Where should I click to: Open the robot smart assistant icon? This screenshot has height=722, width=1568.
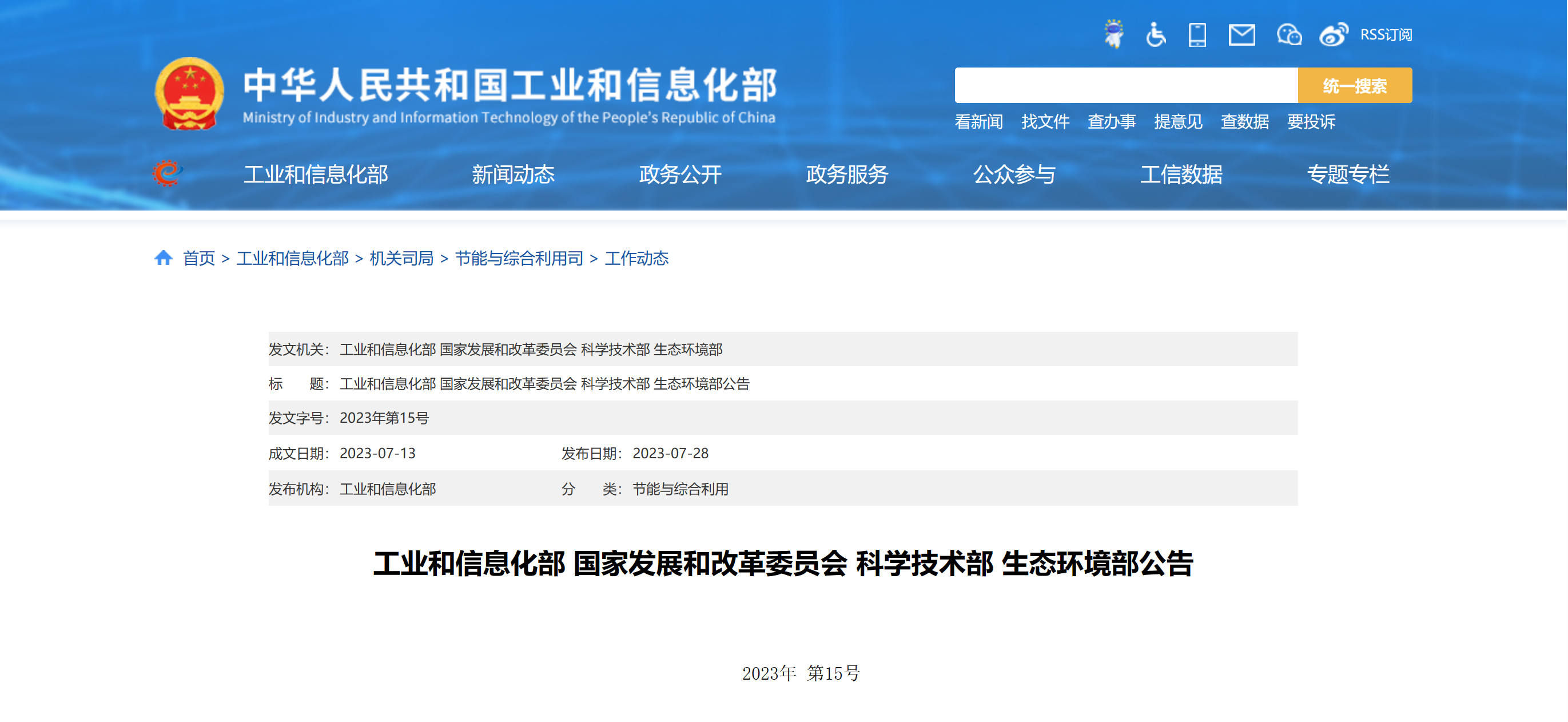click(1114, 34)
